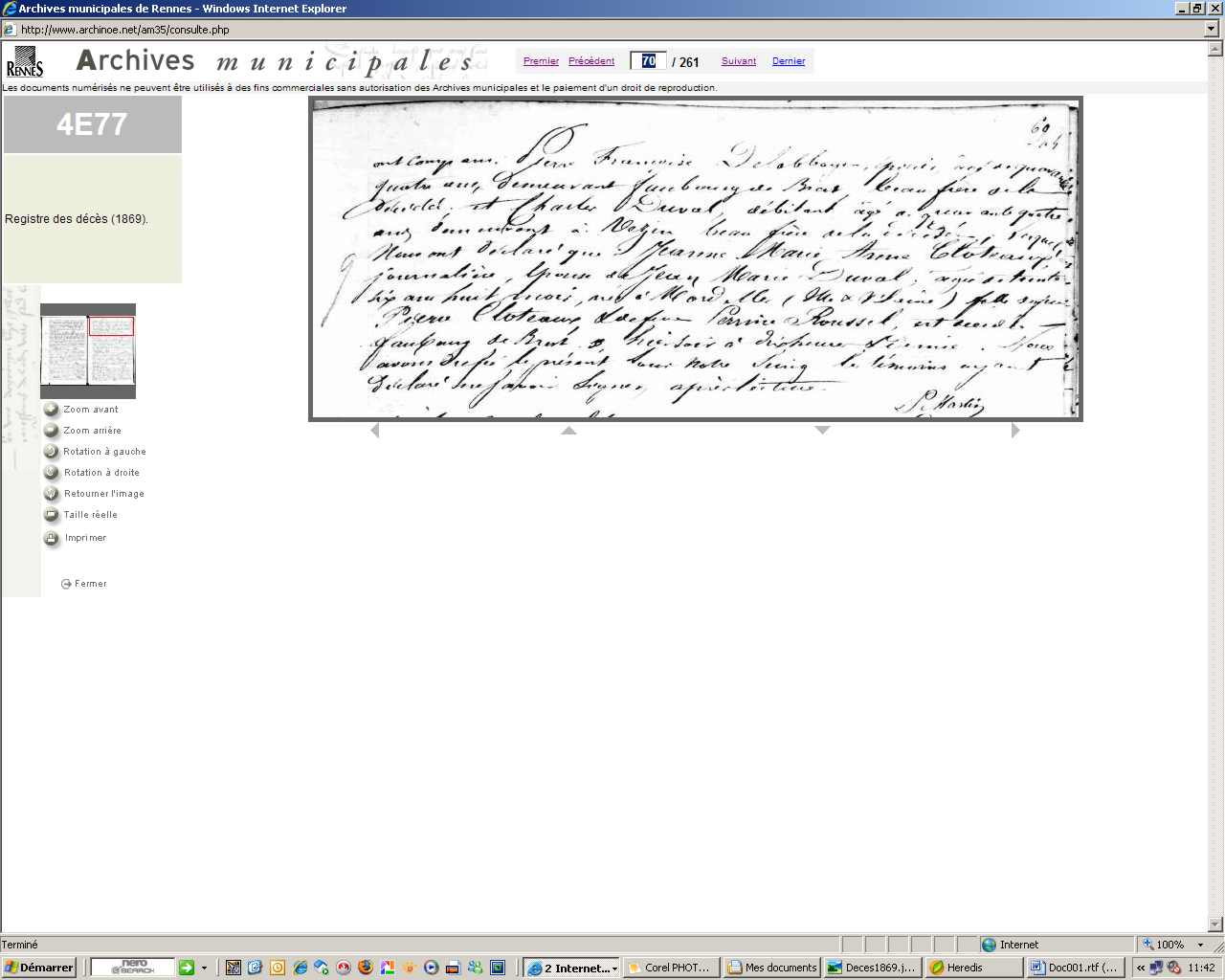Flip the image using Retourner l'image icon
The image size is (1225, 980).
pyautogui.click(x=52, y=494)
